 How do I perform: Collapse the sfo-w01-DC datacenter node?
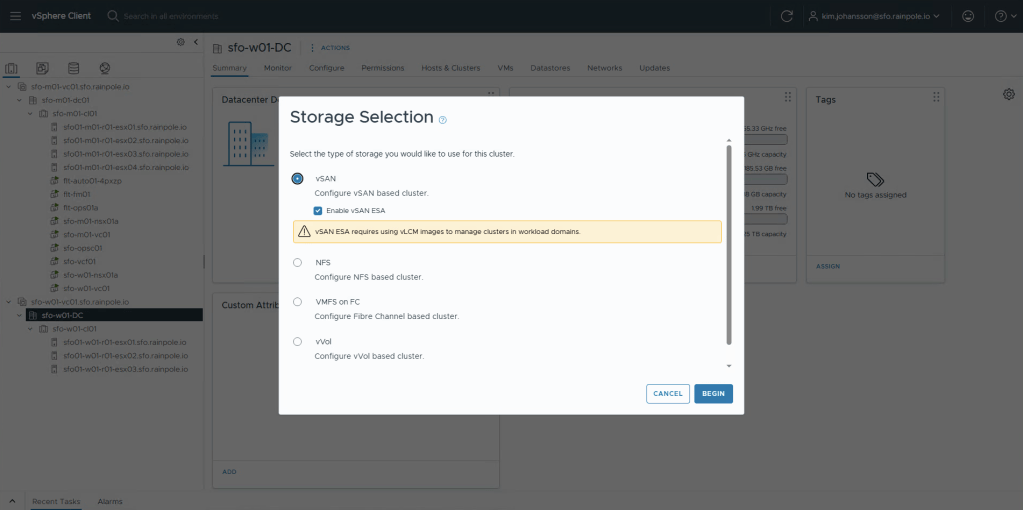(x=20, y=315)
